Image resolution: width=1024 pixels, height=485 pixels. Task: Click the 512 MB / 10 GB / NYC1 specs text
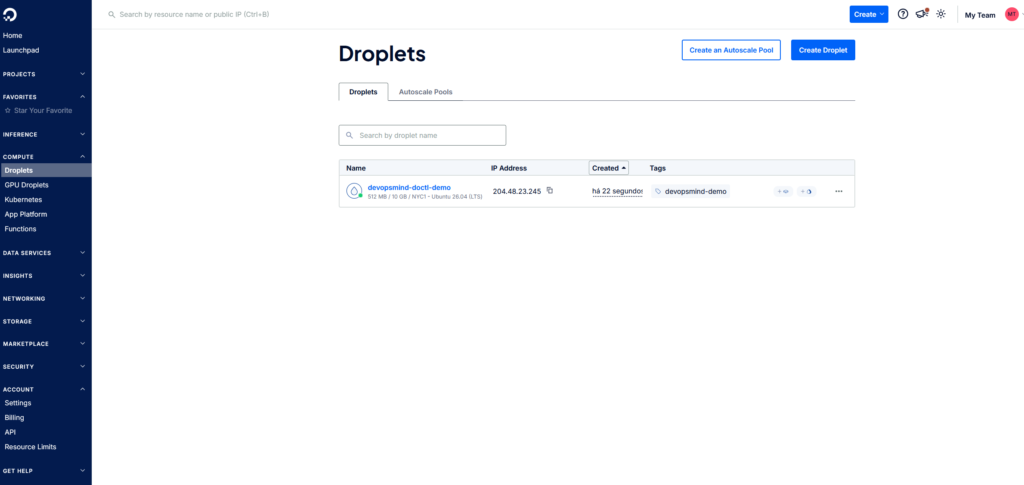point(425,196)
